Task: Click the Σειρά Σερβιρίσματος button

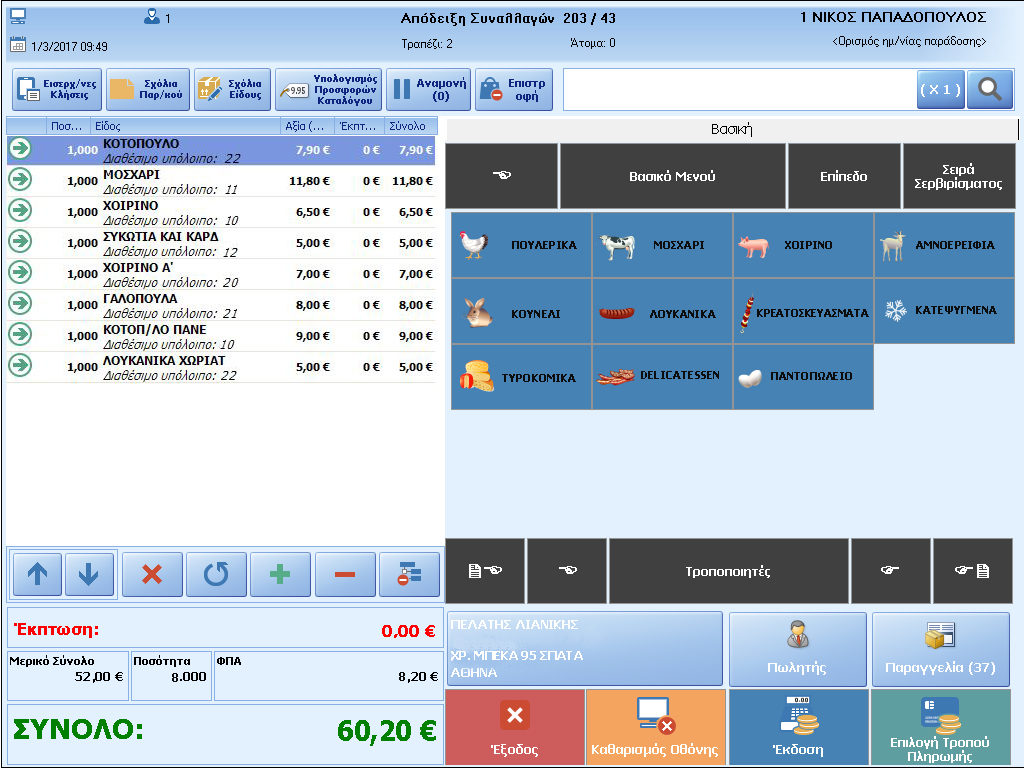Action: 958,176
